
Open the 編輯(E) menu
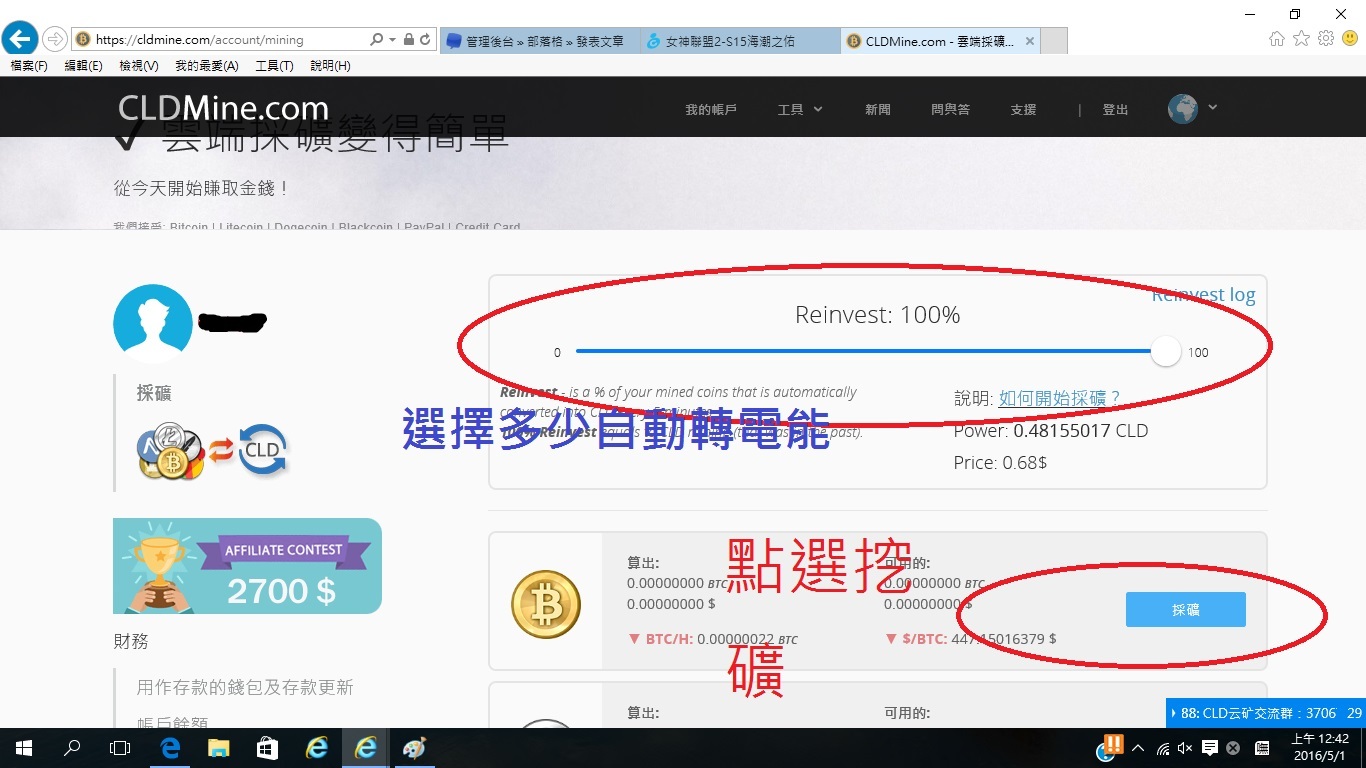[x=83, y=66]
